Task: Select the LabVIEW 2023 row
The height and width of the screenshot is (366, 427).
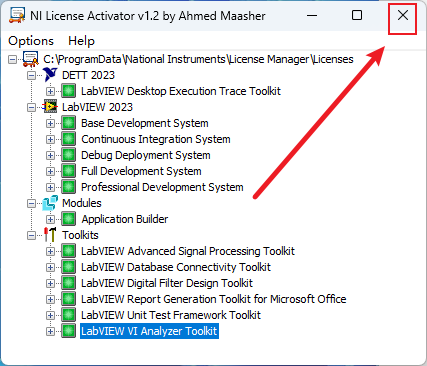Action: pos(97,107)
